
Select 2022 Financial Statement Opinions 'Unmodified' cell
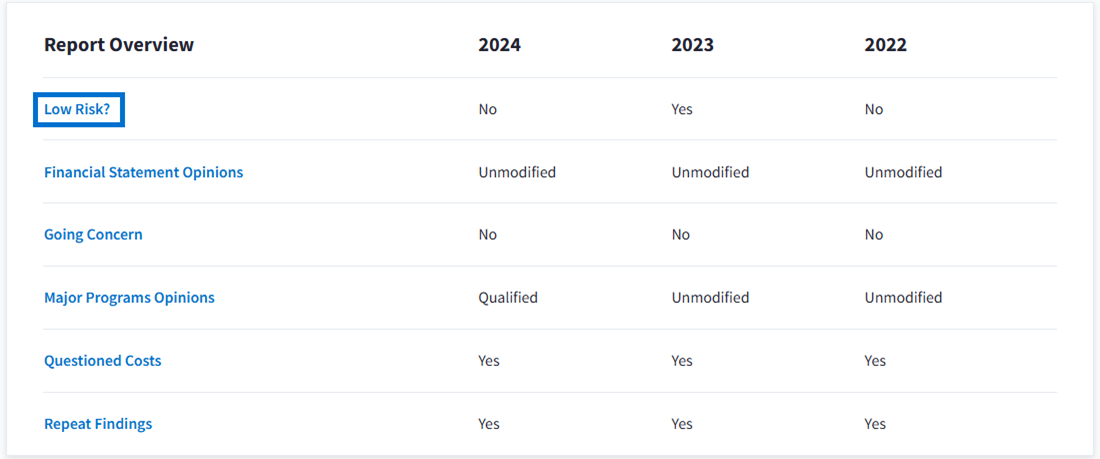pos(903,172)
